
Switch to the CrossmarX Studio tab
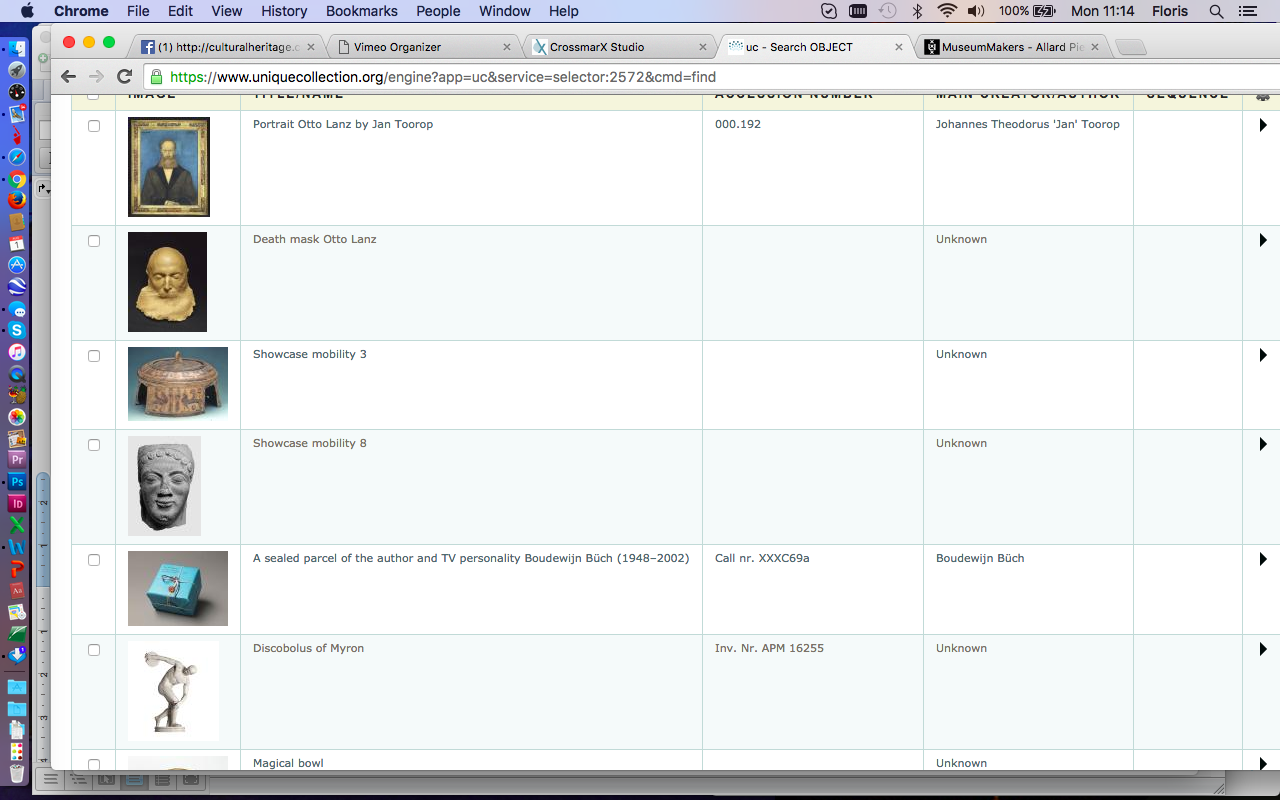tap(597, 47)
